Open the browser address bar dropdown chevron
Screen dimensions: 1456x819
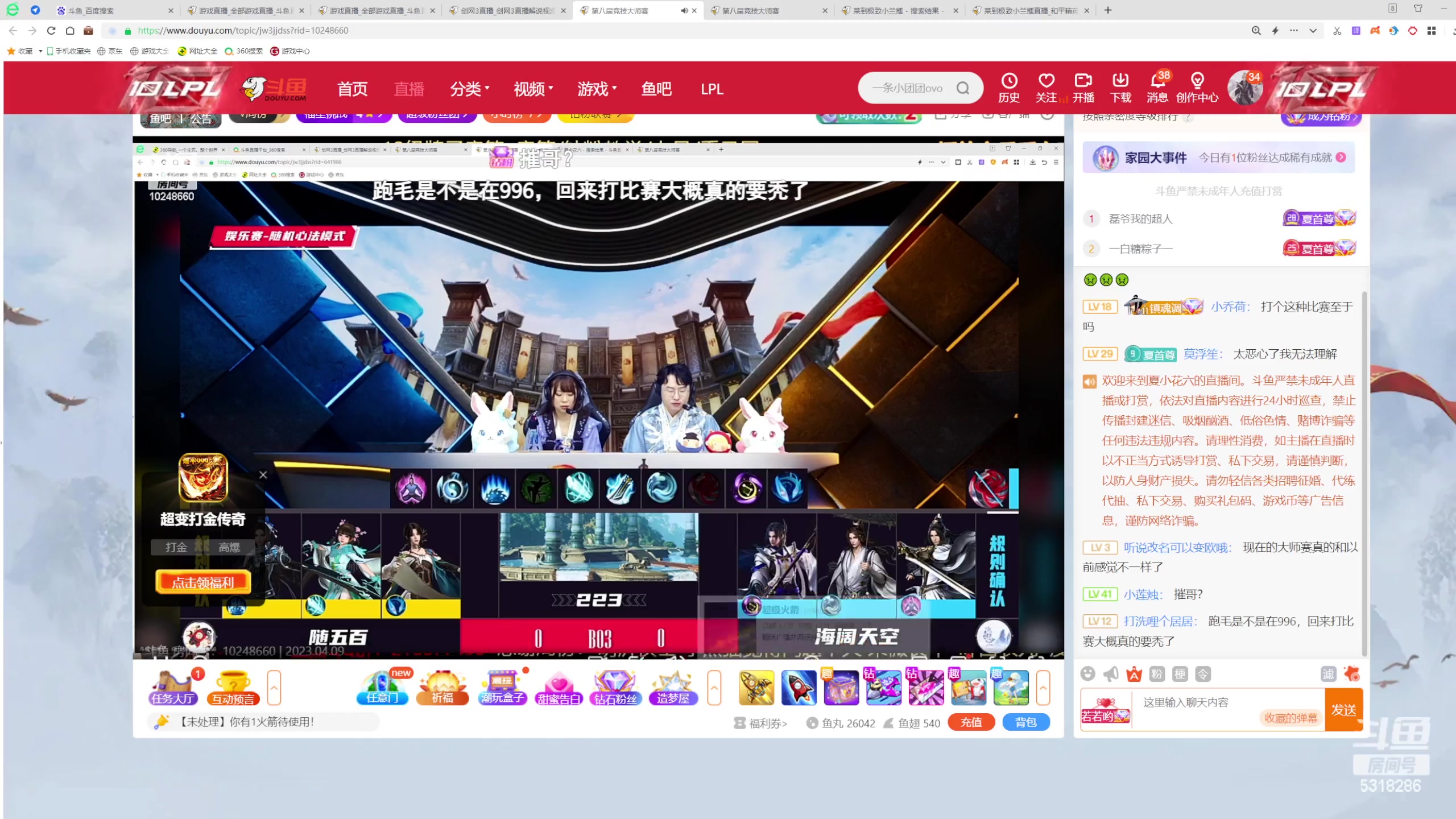tap(1313, 31)
